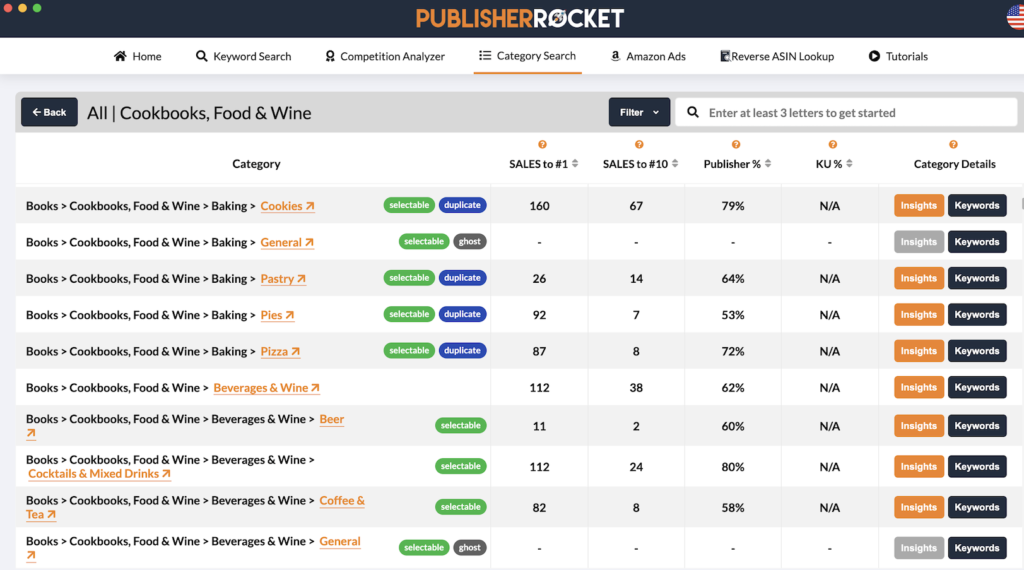1024x570 pixels.
Task: Click Insights for Coffee & Tea row
Action: 918,507
